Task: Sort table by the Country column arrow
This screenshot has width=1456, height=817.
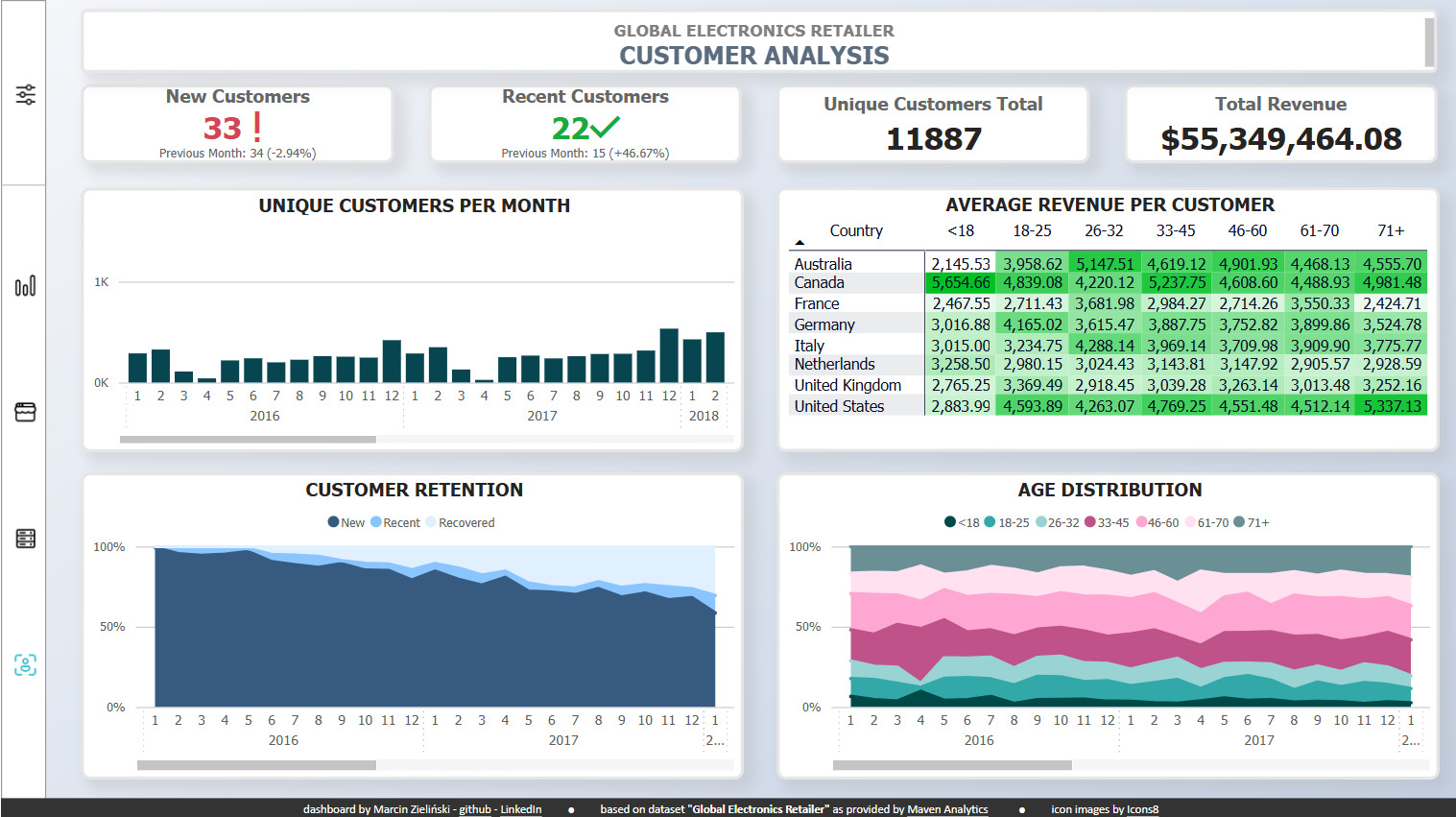Action: [x=800, y=242]
